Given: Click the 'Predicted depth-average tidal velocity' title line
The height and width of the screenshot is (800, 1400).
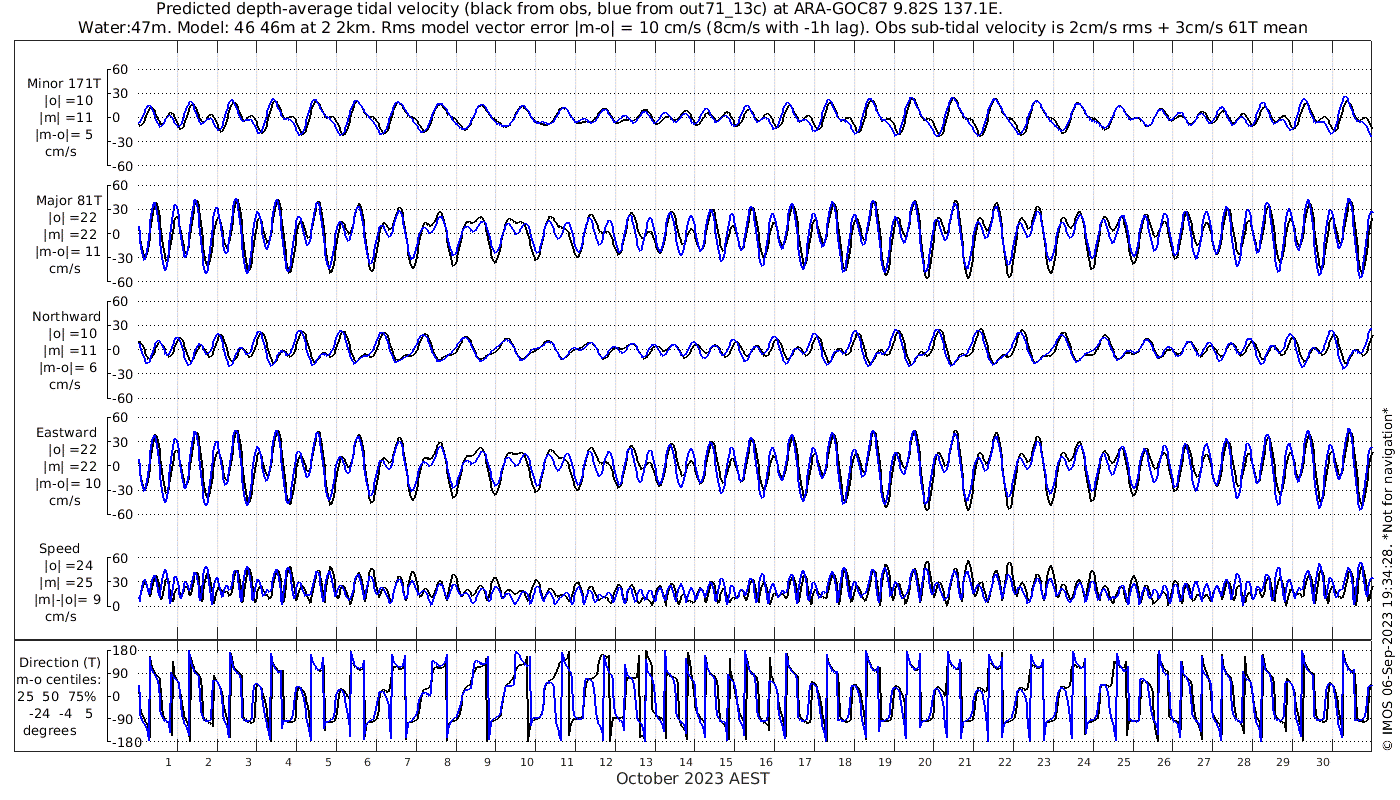Looking at the screenshot, I should click(x=579, y=9).
